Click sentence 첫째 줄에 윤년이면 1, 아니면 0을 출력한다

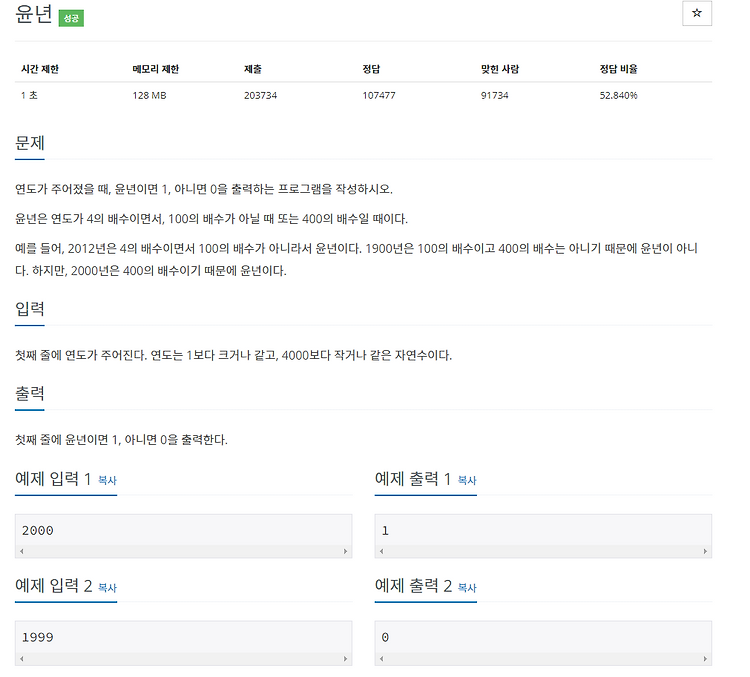point(121,439)
